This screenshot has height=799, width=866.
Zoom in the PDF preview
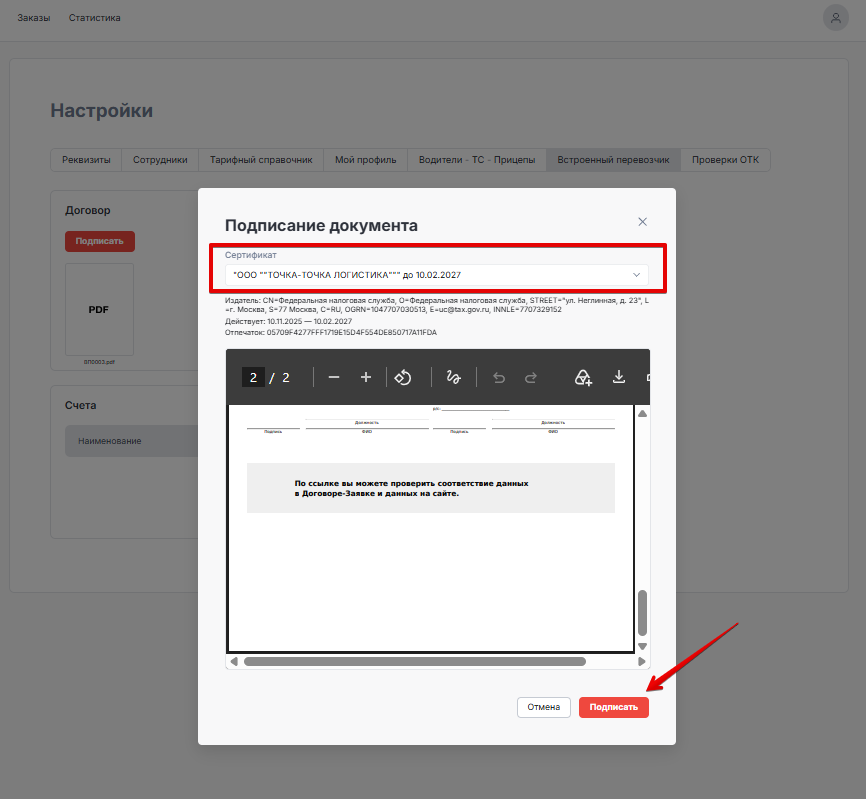coord(366,377)
